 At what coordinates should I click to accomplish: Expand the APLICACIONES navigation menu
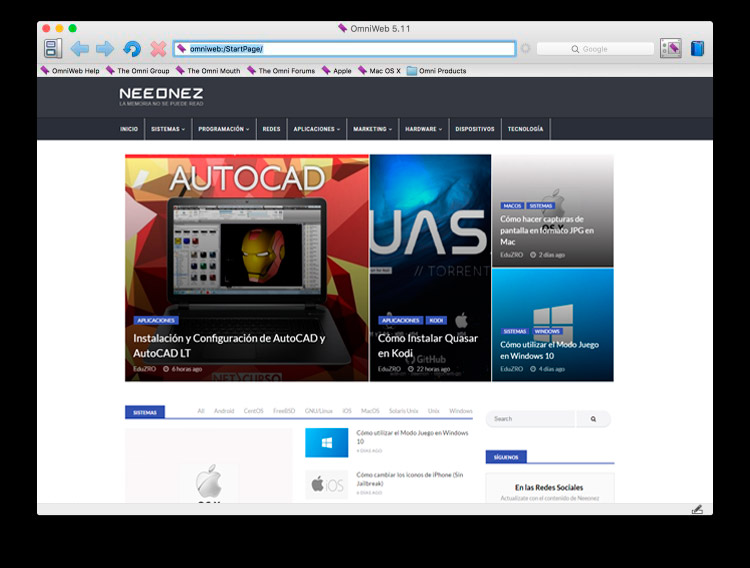(x=317, y=129)
